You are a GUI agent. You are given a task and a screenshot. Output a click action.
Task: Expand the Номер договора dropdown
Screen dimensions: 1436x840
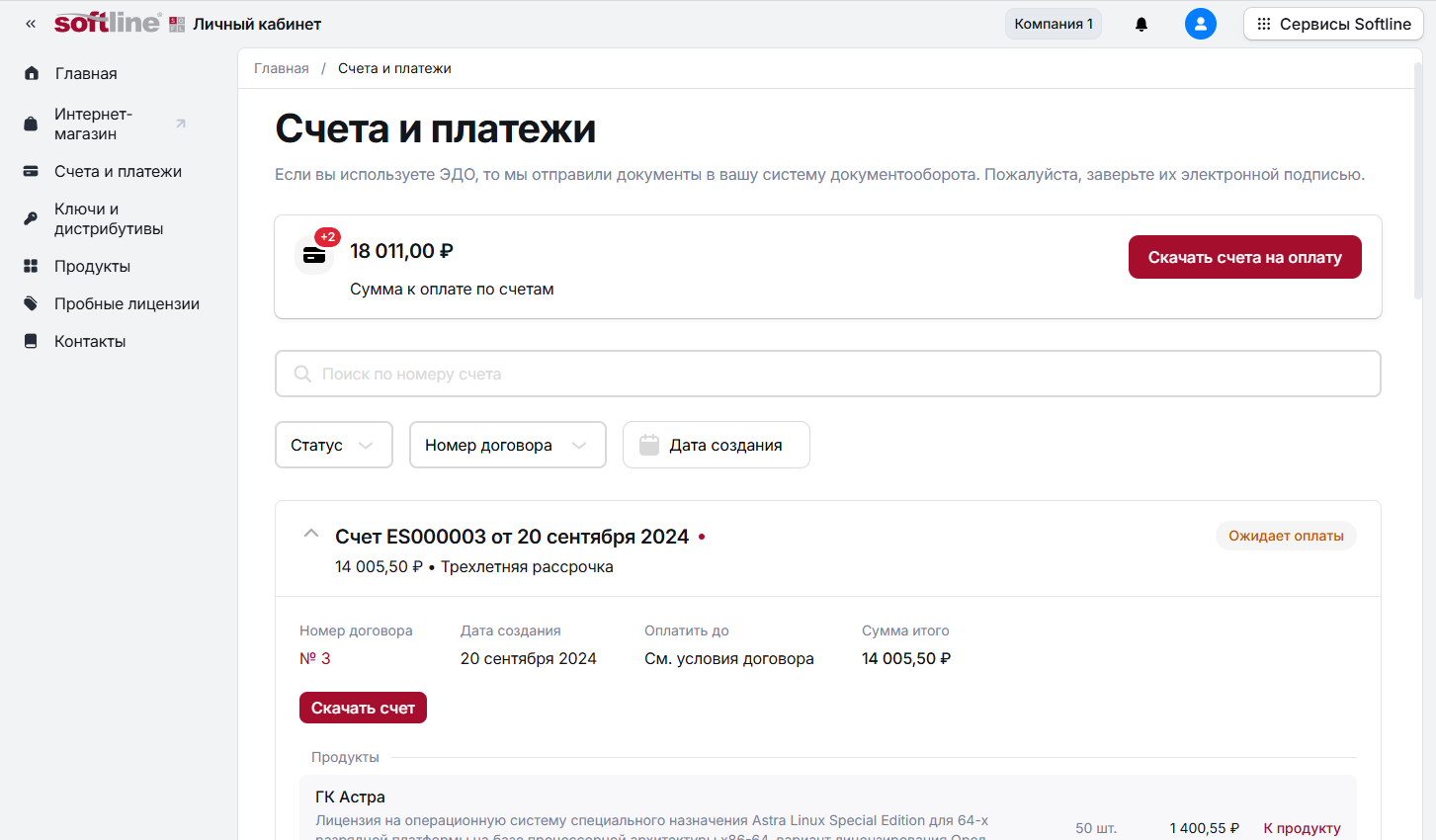coord(507,445)
